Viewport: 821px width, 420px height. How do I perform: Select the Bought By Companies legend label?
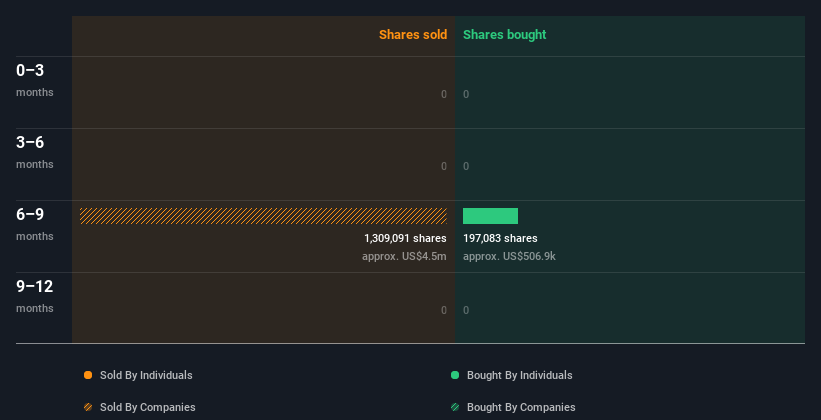pos(521,407)
